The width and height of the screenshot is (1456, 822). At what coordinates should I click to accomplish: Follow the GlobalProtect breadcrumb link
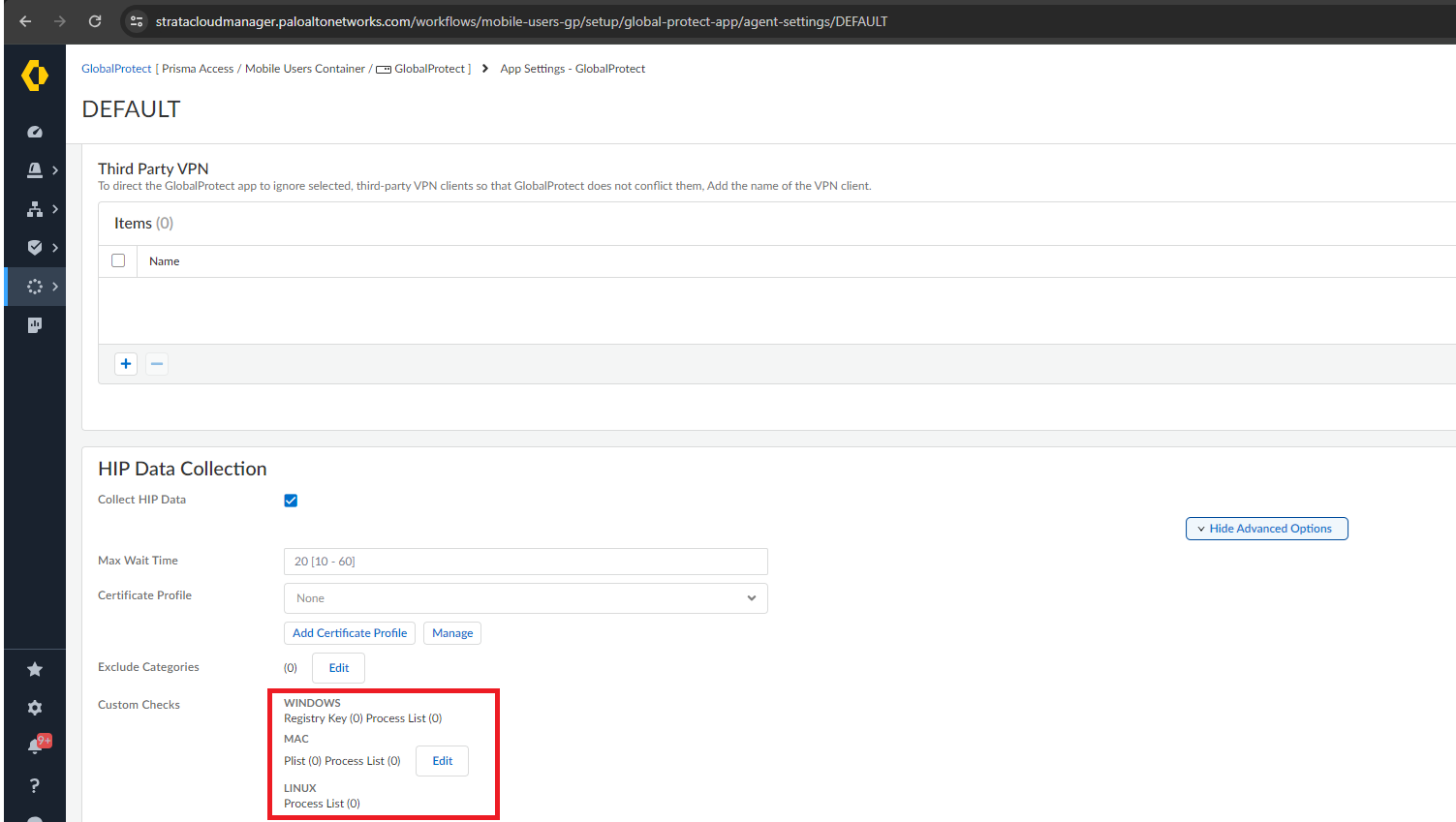(116, 69)
